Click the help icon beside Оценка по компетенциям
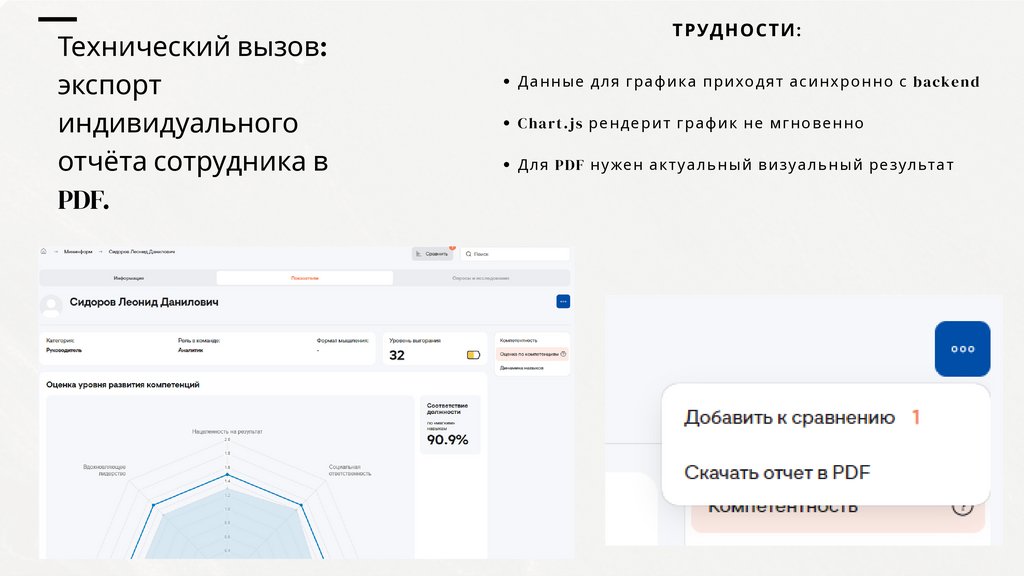This screenshot has height=576, width=1024. click(564, 354)
